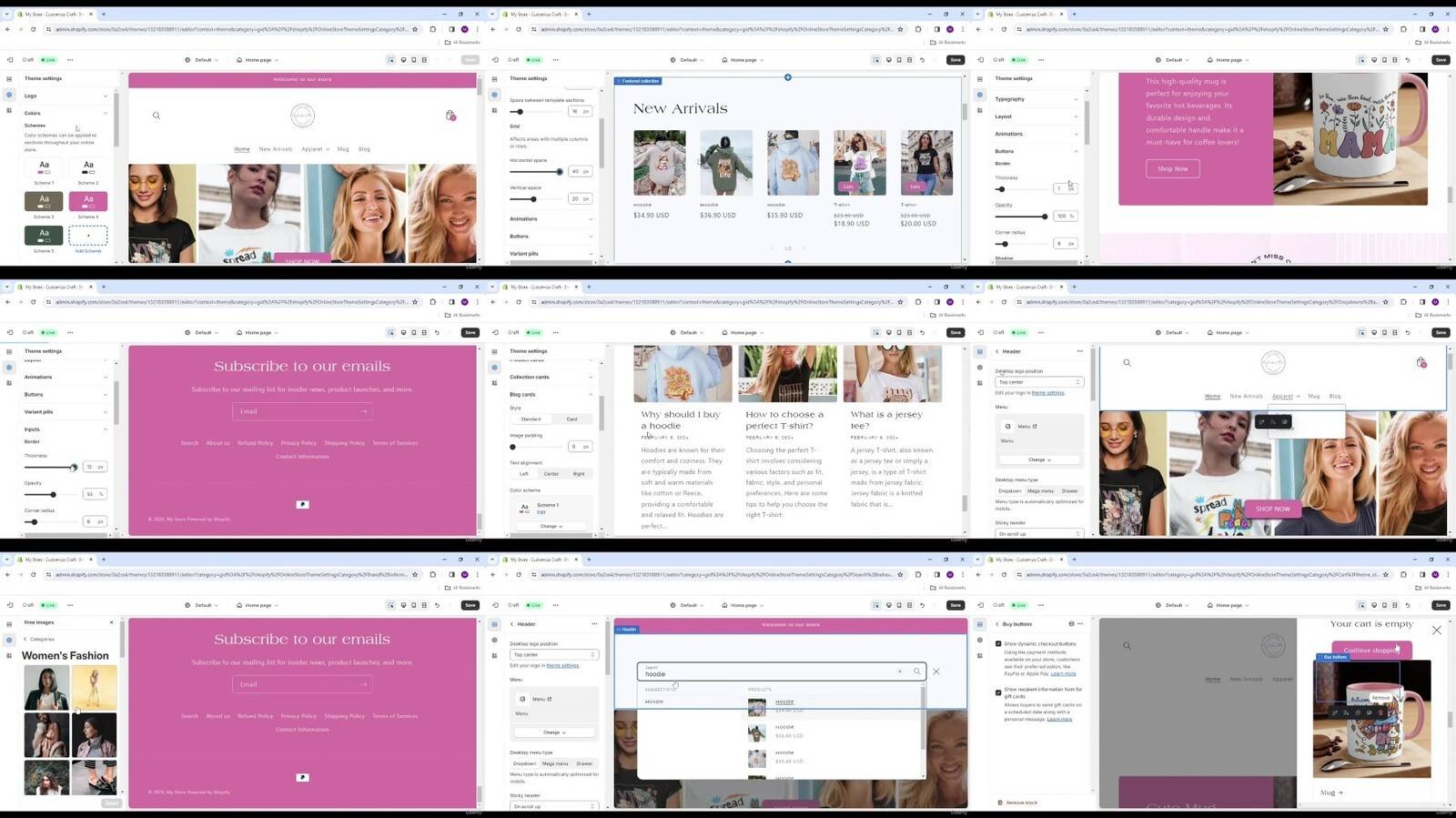Select desktop preview icon in Color schemes window
The image size is (1456, 818).
point(403,60)
